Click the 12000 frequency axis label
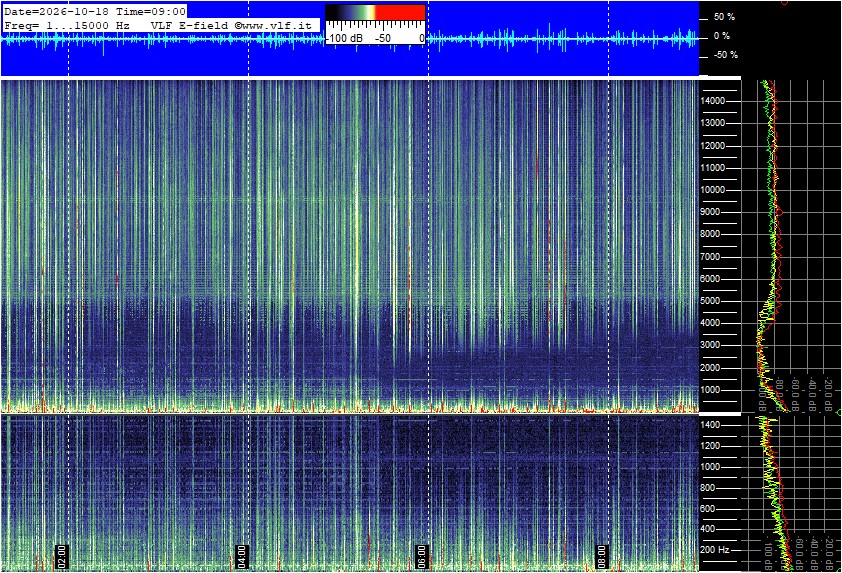This screenshot has height=573, width=842. click(713, 146)
